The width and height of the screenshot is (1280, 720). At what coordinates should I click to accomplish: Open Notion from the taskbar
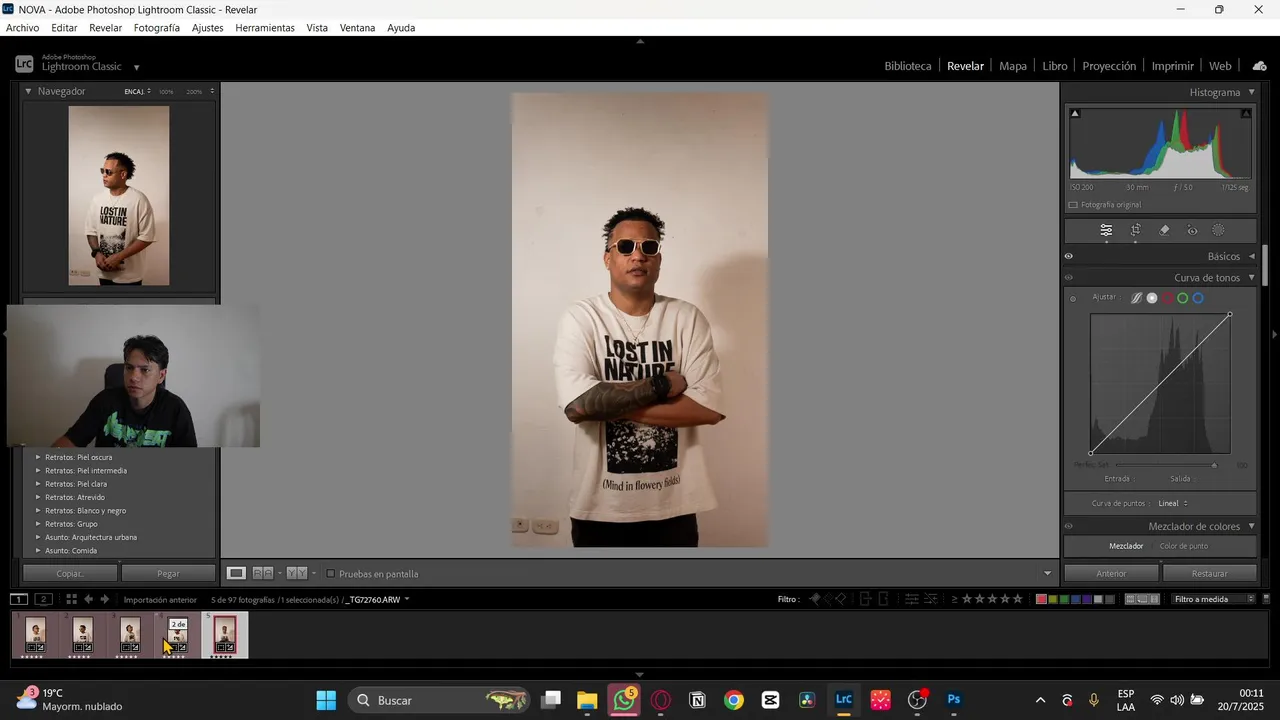click(697, 700)
